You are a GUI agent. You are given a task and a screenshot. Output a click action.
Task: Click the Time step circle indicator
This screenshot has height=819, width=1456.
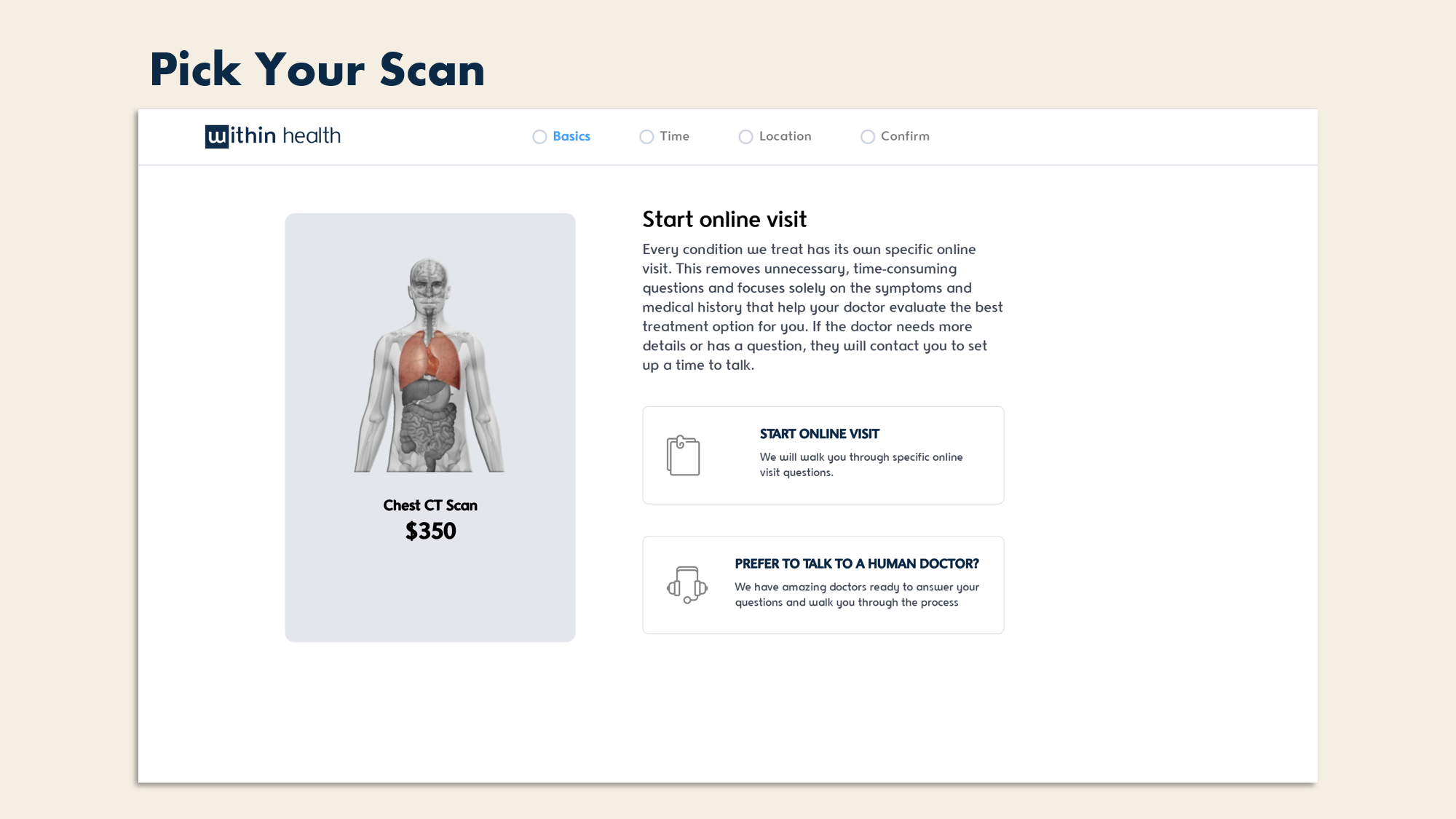tap(646, 137)
